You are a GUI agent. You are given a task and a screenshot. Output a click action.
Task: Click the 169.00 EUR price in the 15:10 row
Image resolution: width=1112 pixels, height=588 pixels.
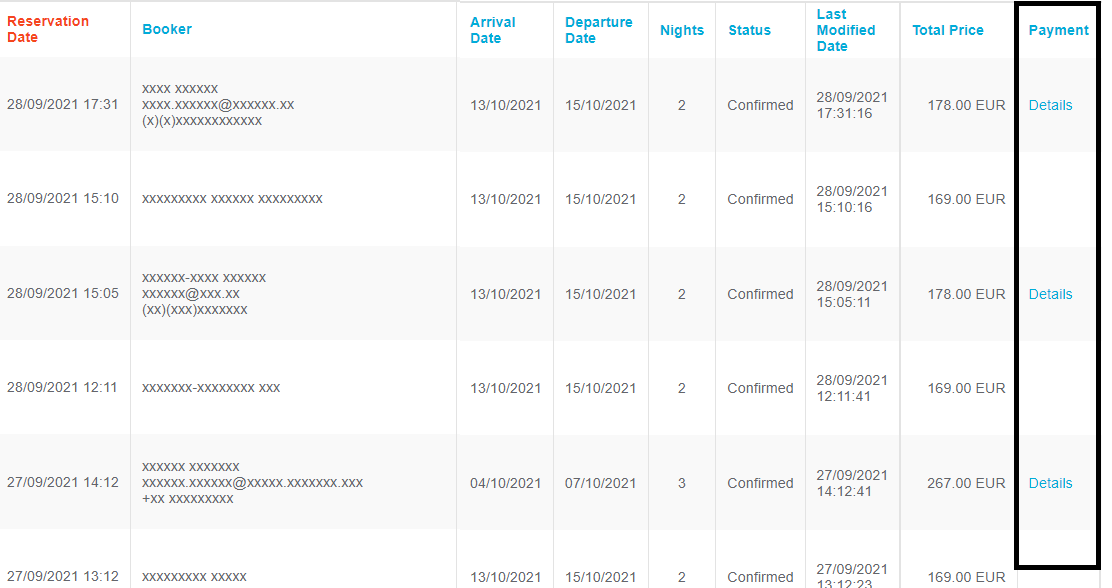pos(966,199)
